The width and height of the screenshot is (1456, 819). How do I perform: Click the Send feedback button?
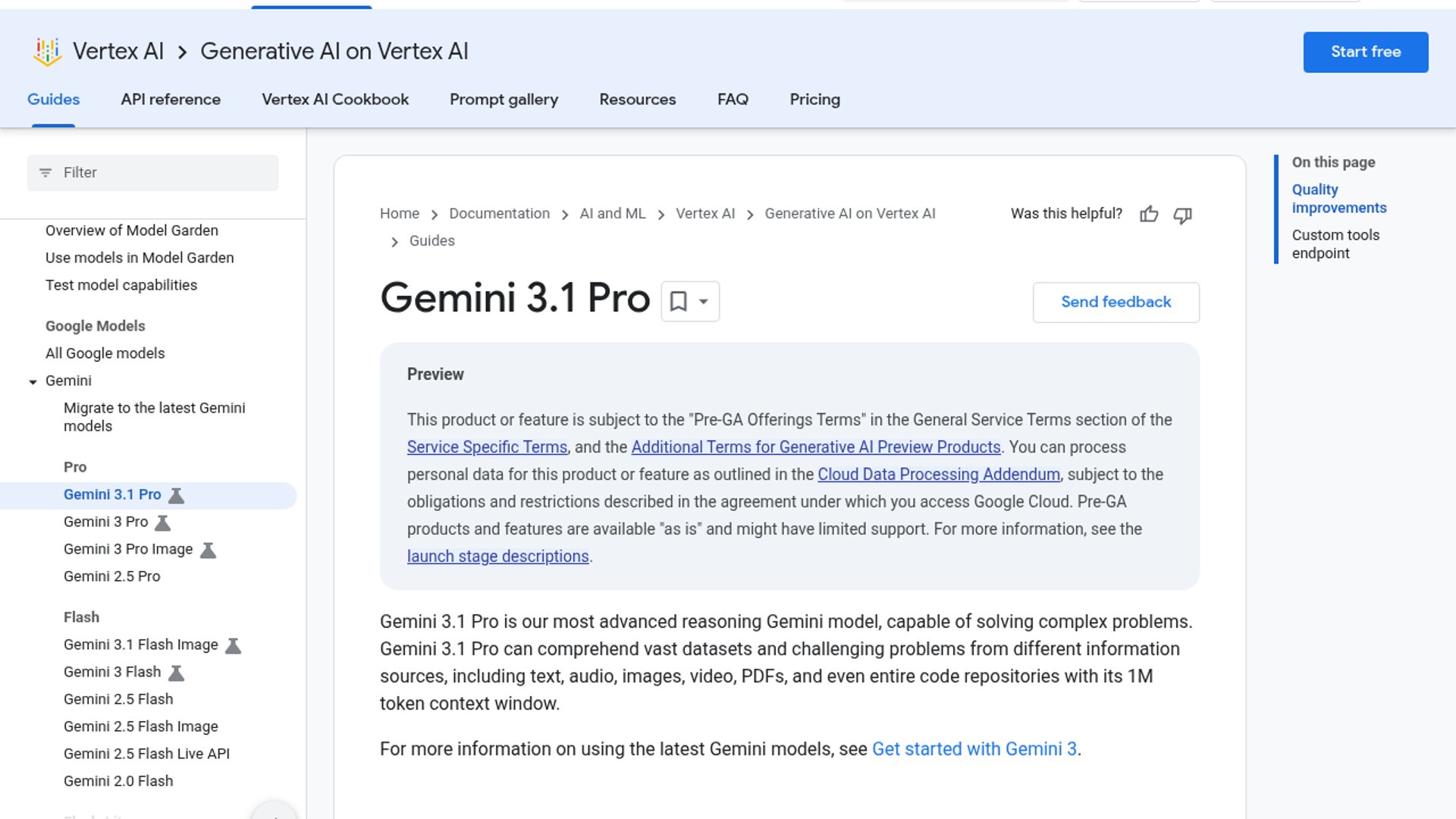pyautogui.click(x=1116, y=302)
